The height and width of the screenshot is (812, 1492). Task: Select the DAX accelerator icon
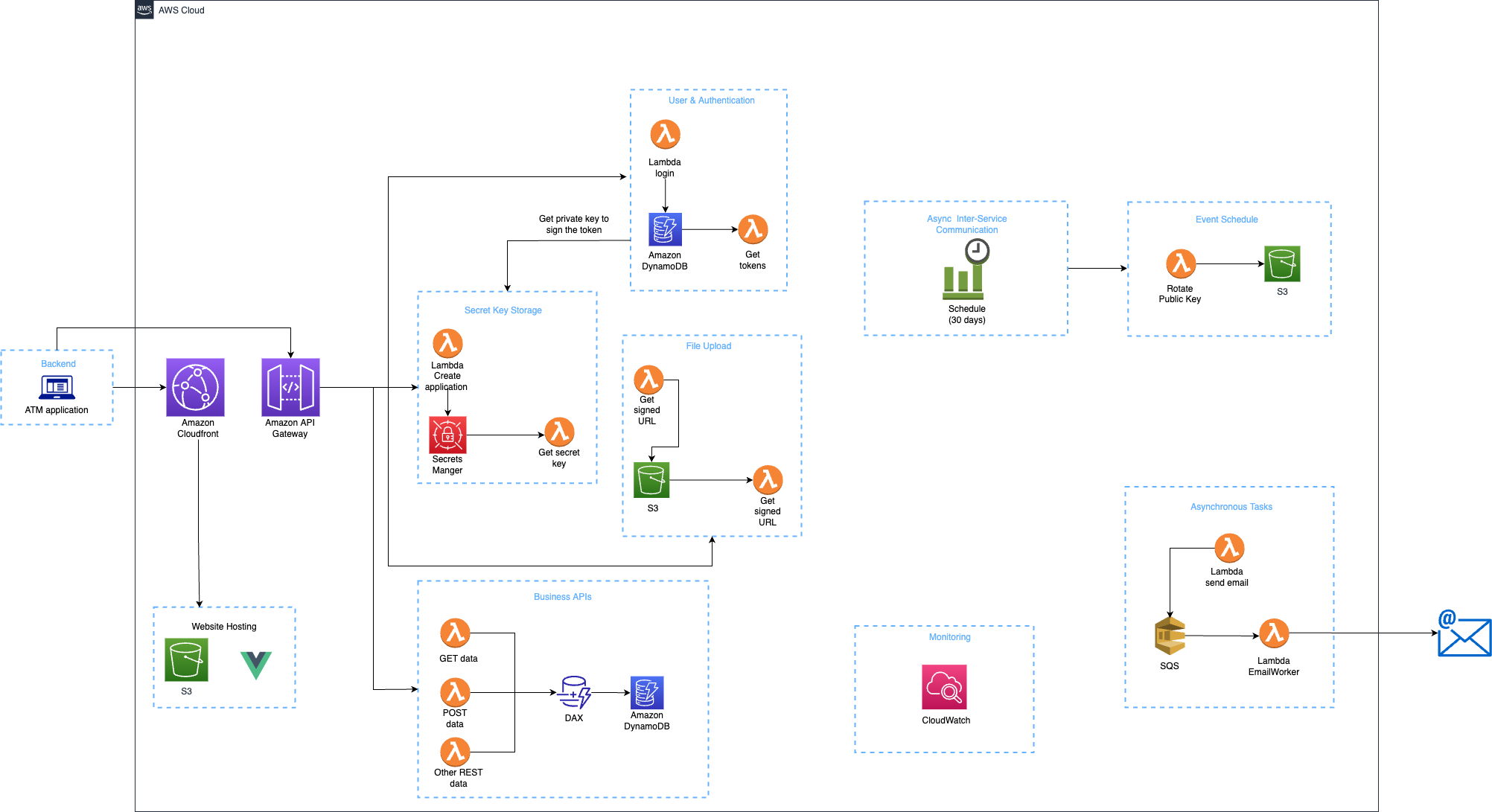pyautogui.click(x=574, y=692)
